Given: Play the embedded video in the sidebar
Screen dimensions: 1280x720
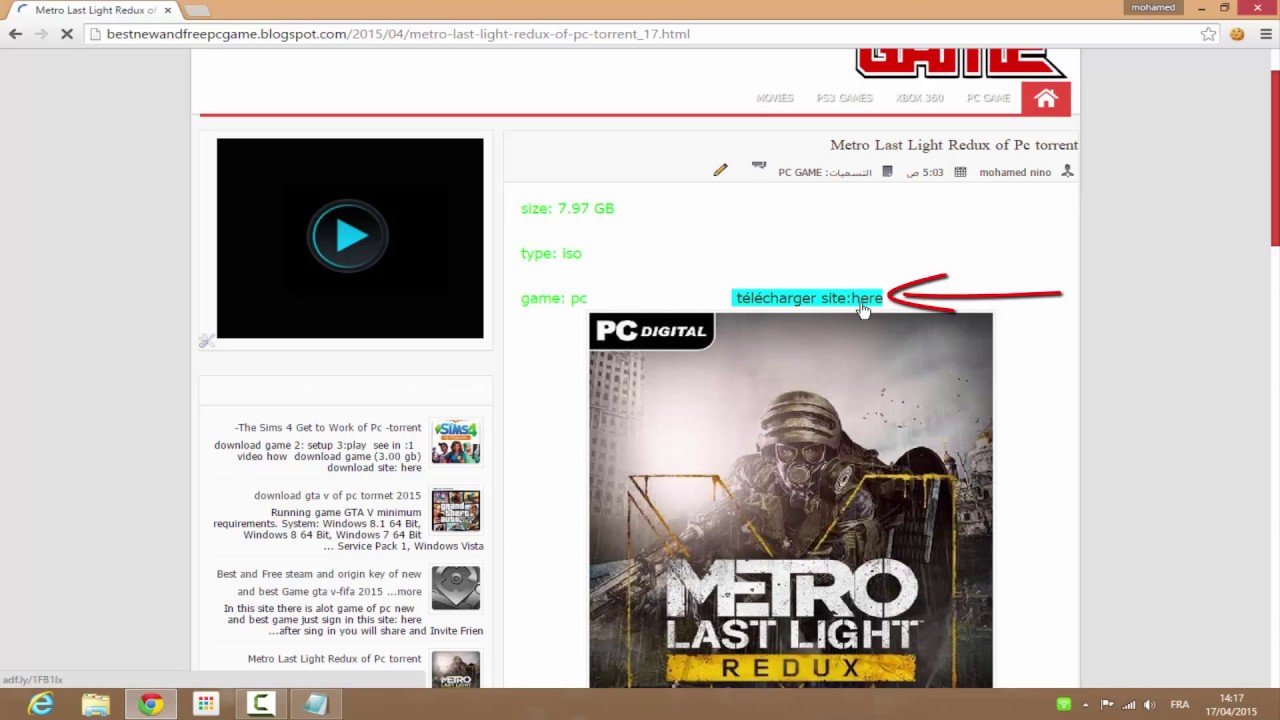Looking at the screenshot, I should click(349, 237).
